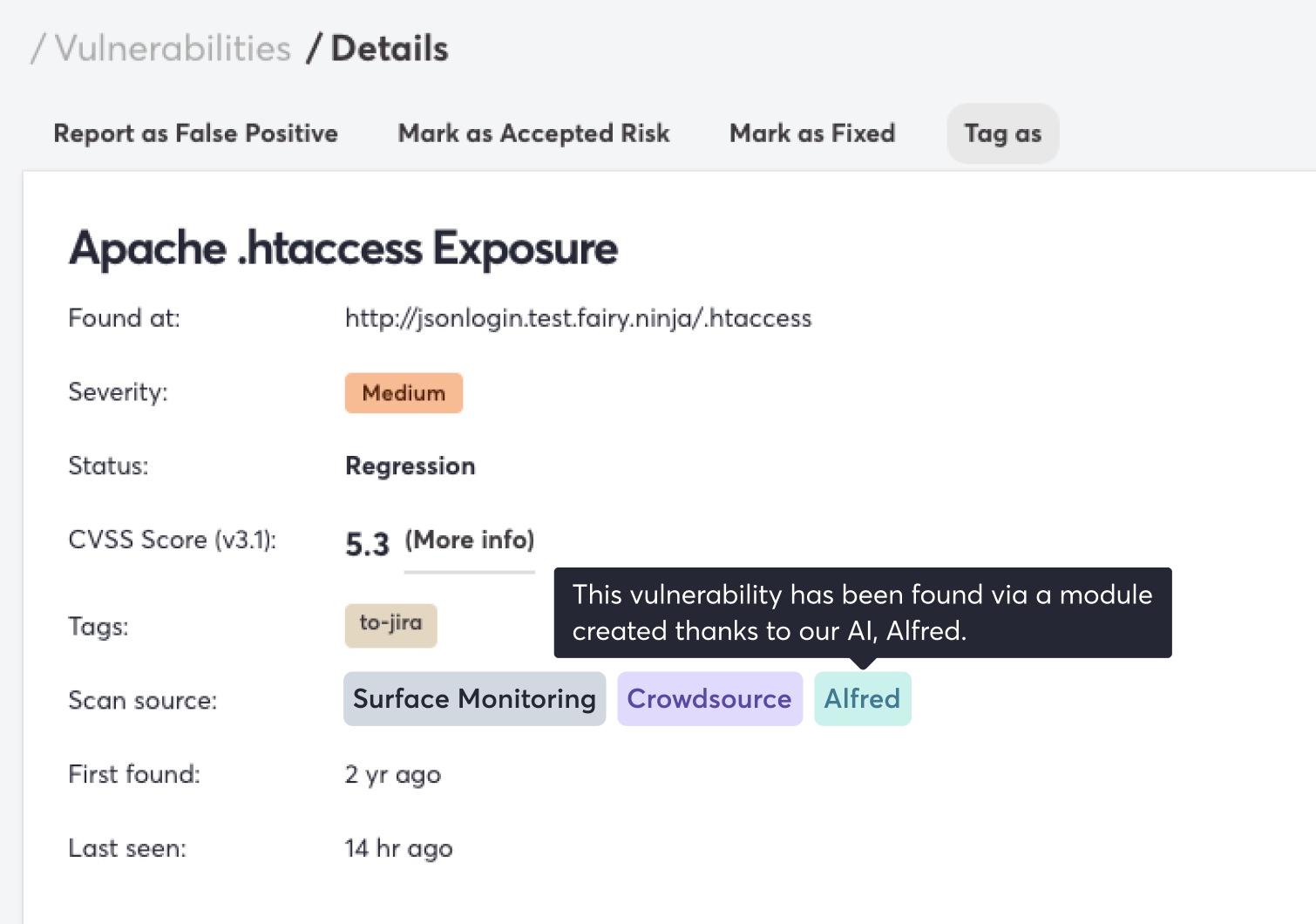Viewport: 1316px width, 924px height.
Task: Choose Mark as Fixed action
Action: (x=812, y=133)
